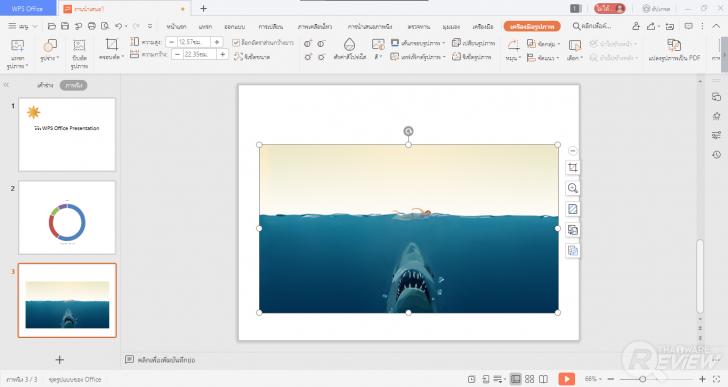Viewport: 728px width, 387px height.
Task: Start slideshow with orange play button
Action: click(x=566, y=379)
